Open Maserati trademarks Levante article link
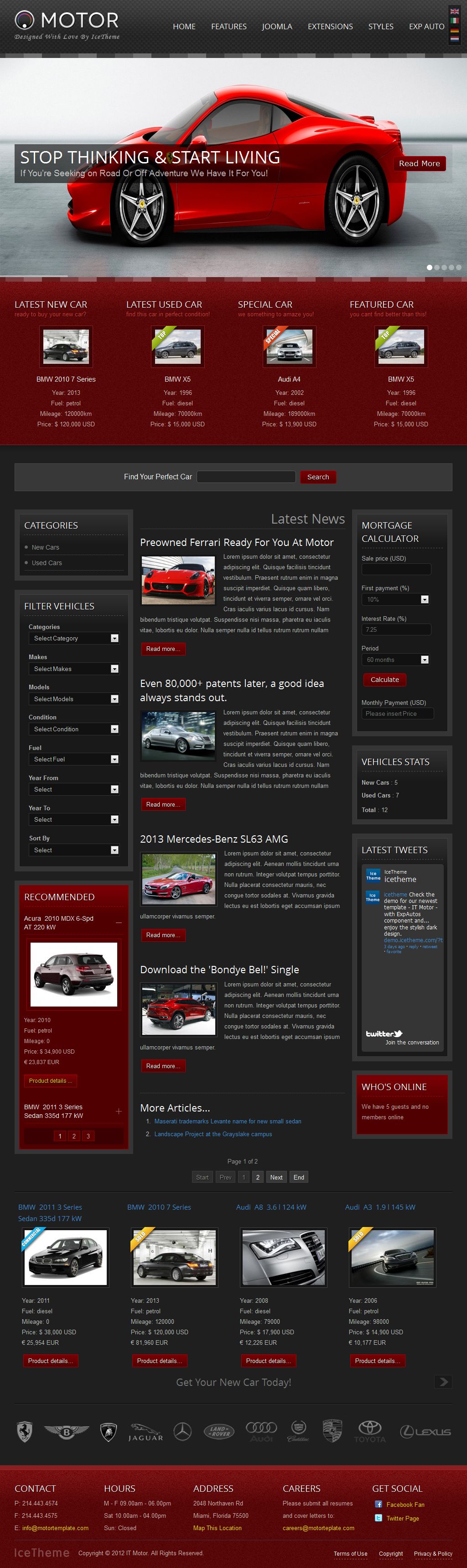This screenshot has width=467, height=1568. [228, 1121]
